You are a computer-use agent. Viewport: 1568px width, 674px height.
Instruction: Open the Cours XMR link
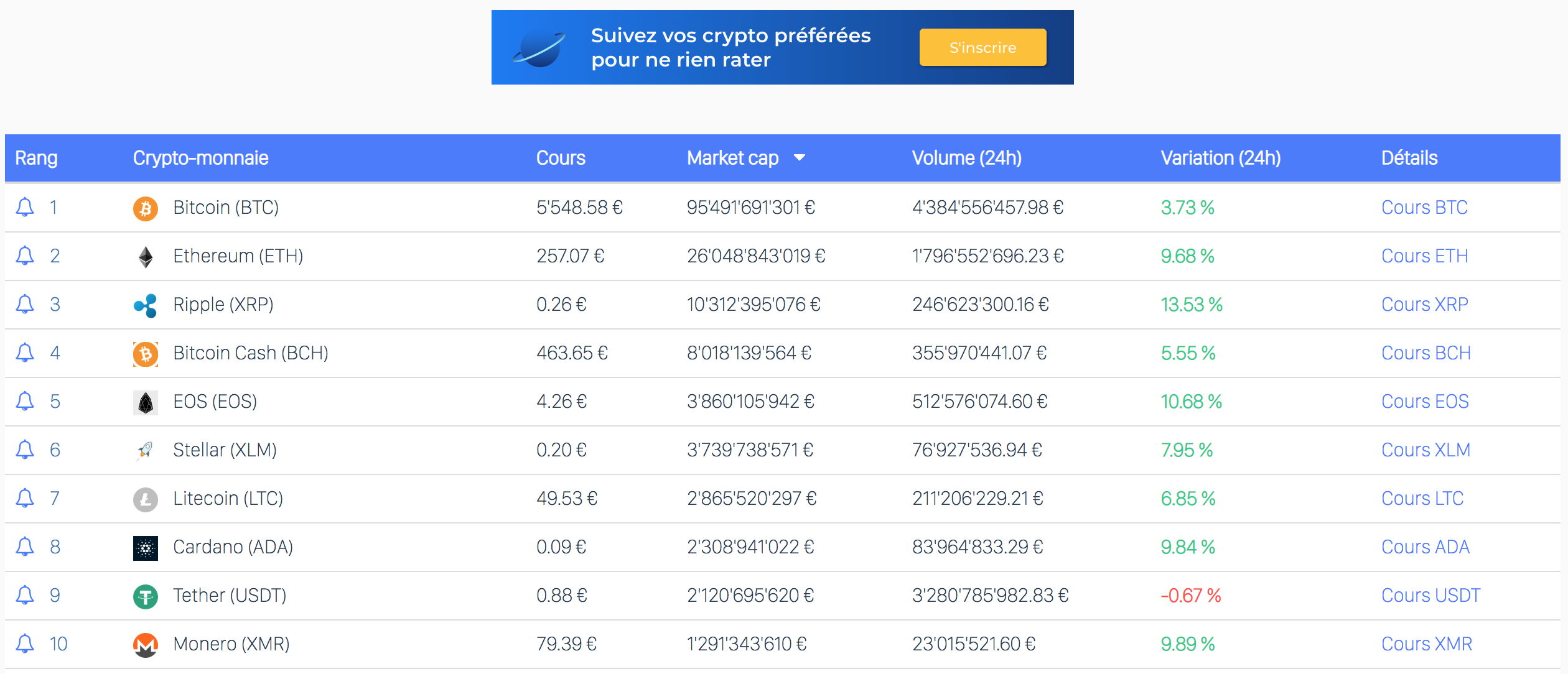(1427, 644)
